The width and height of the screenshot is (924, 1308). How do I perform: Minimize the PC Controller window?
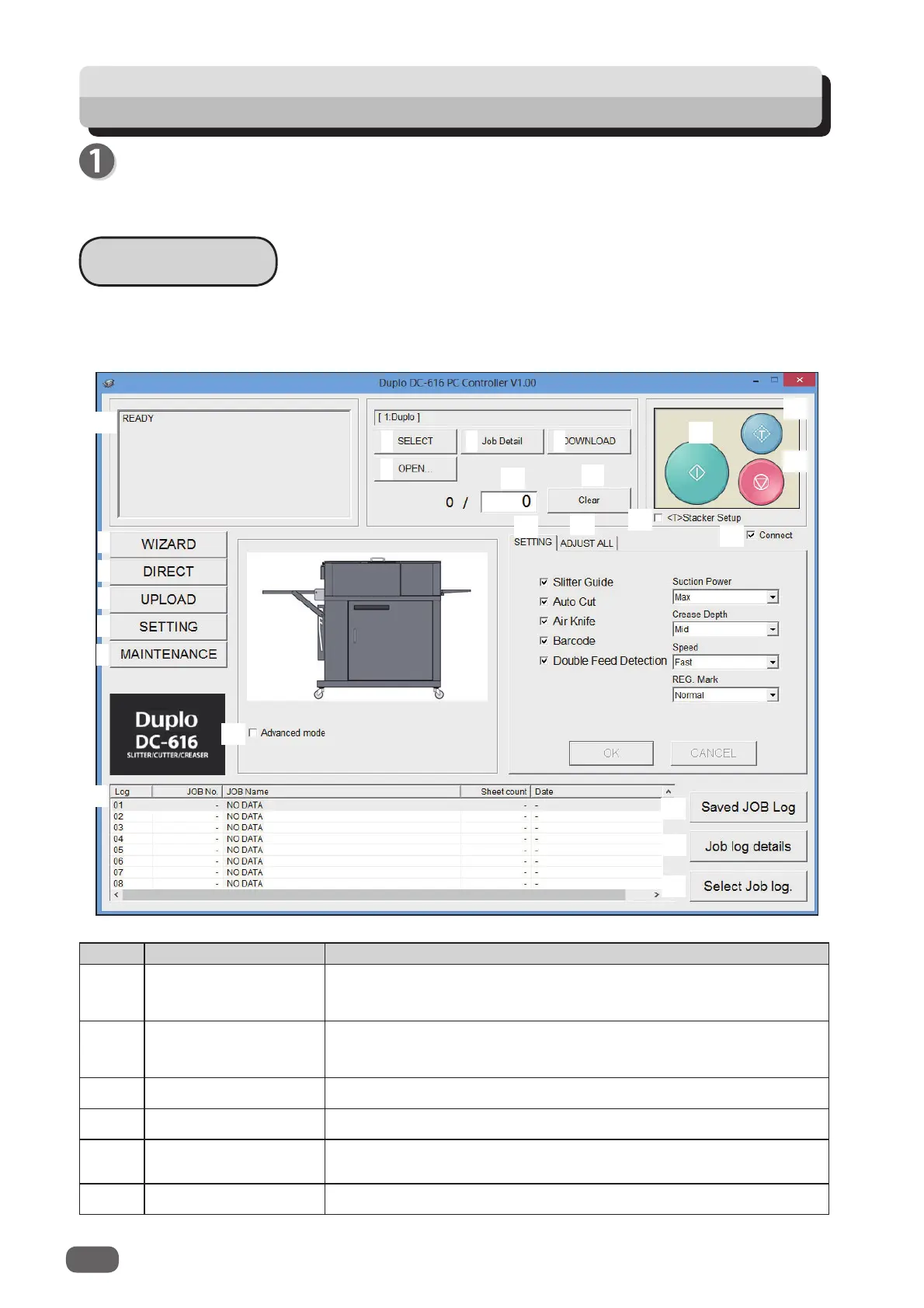(x=756, y=381)
